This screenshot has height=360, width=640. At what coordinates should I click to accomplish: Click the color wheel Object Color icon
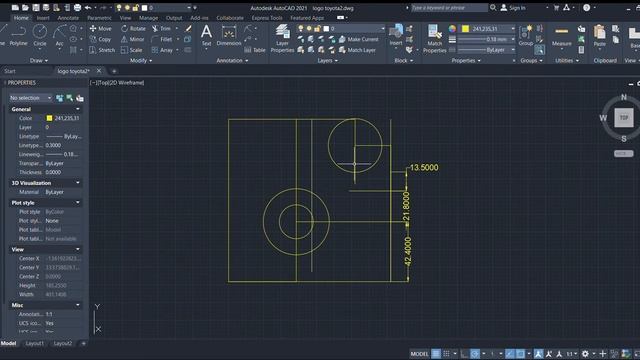[x=452, y=29]
